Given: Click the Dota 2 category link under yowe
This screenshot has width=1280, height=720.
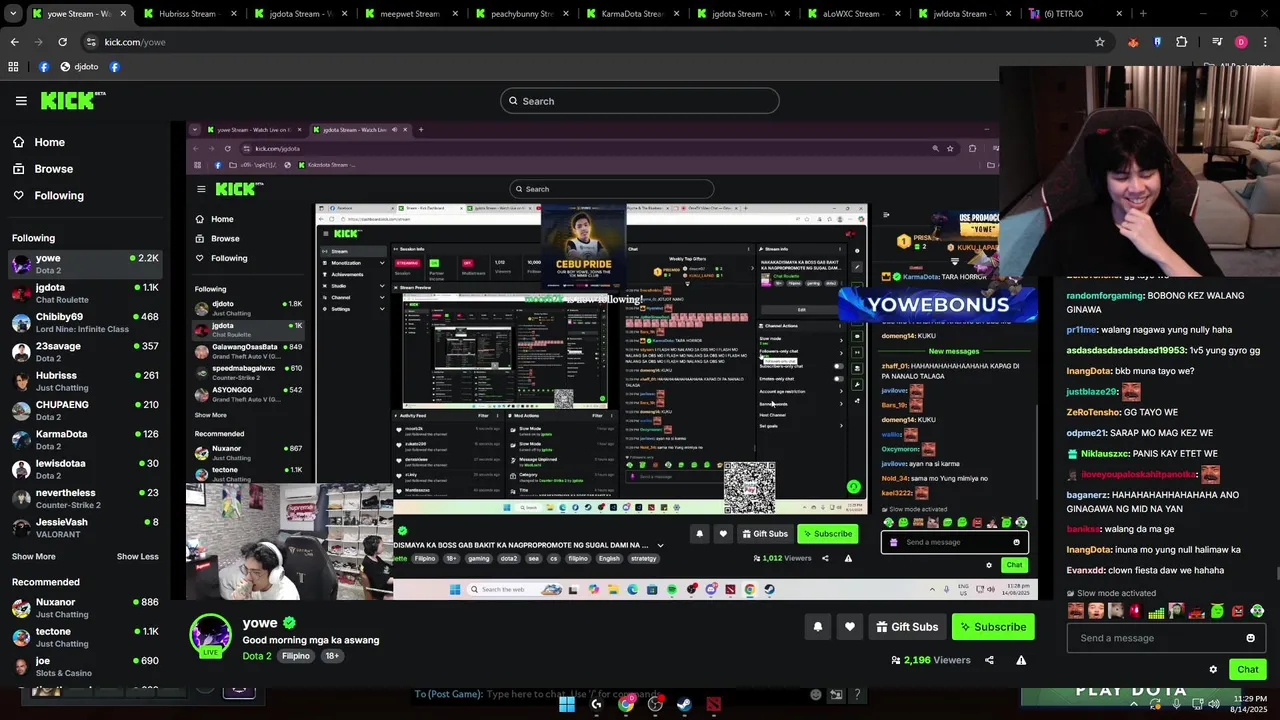Looking at the screenshot, I should [257, 656].
